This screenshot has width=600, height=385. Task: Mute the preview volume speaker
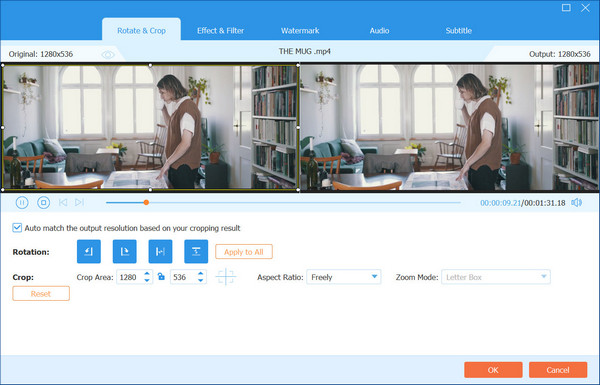point(577,202)
